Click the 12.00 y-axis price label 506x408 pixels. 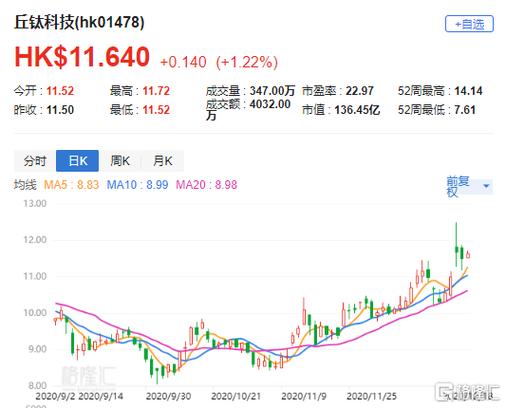click(35, 240)
